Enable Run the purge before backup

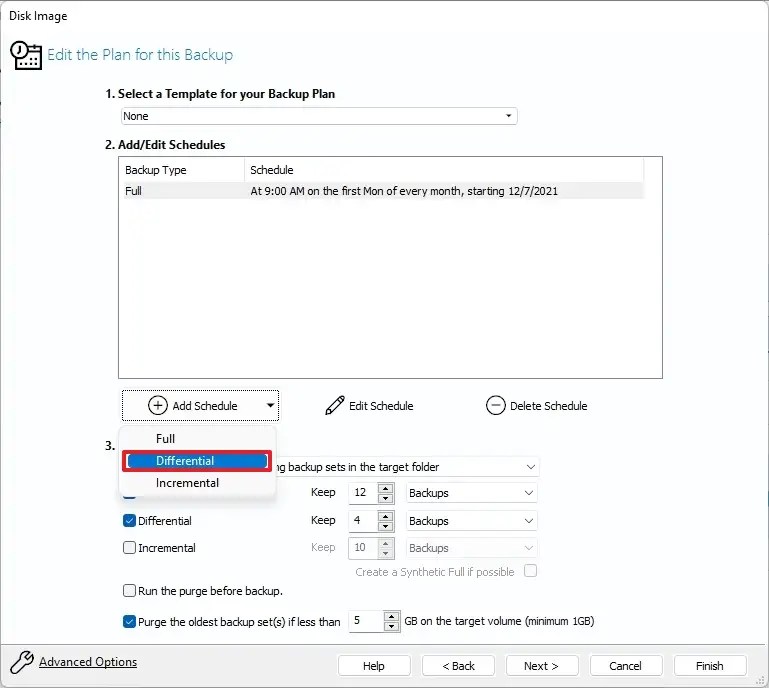click(129, 591)
